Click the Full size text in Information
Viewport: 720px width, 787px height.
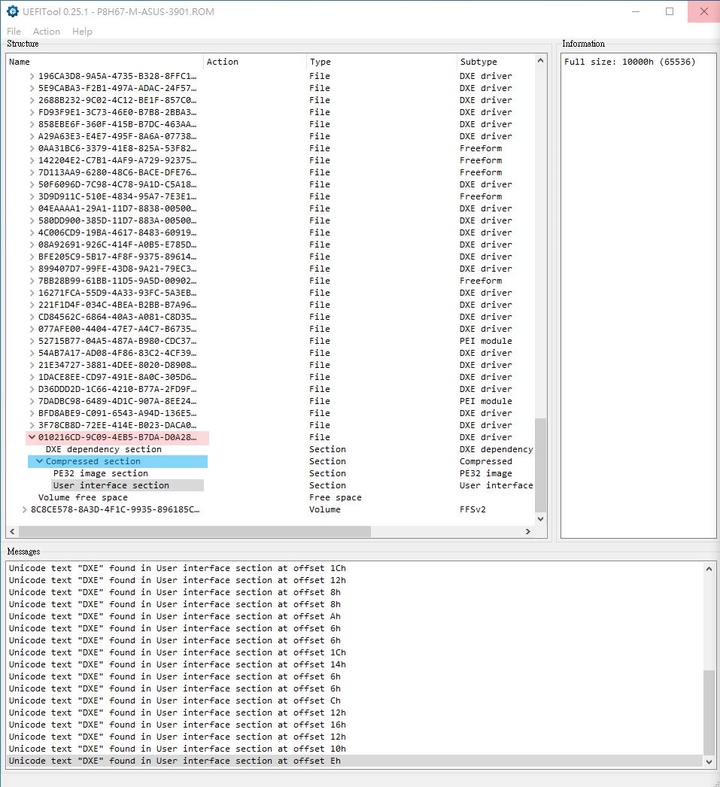[630, 62]
